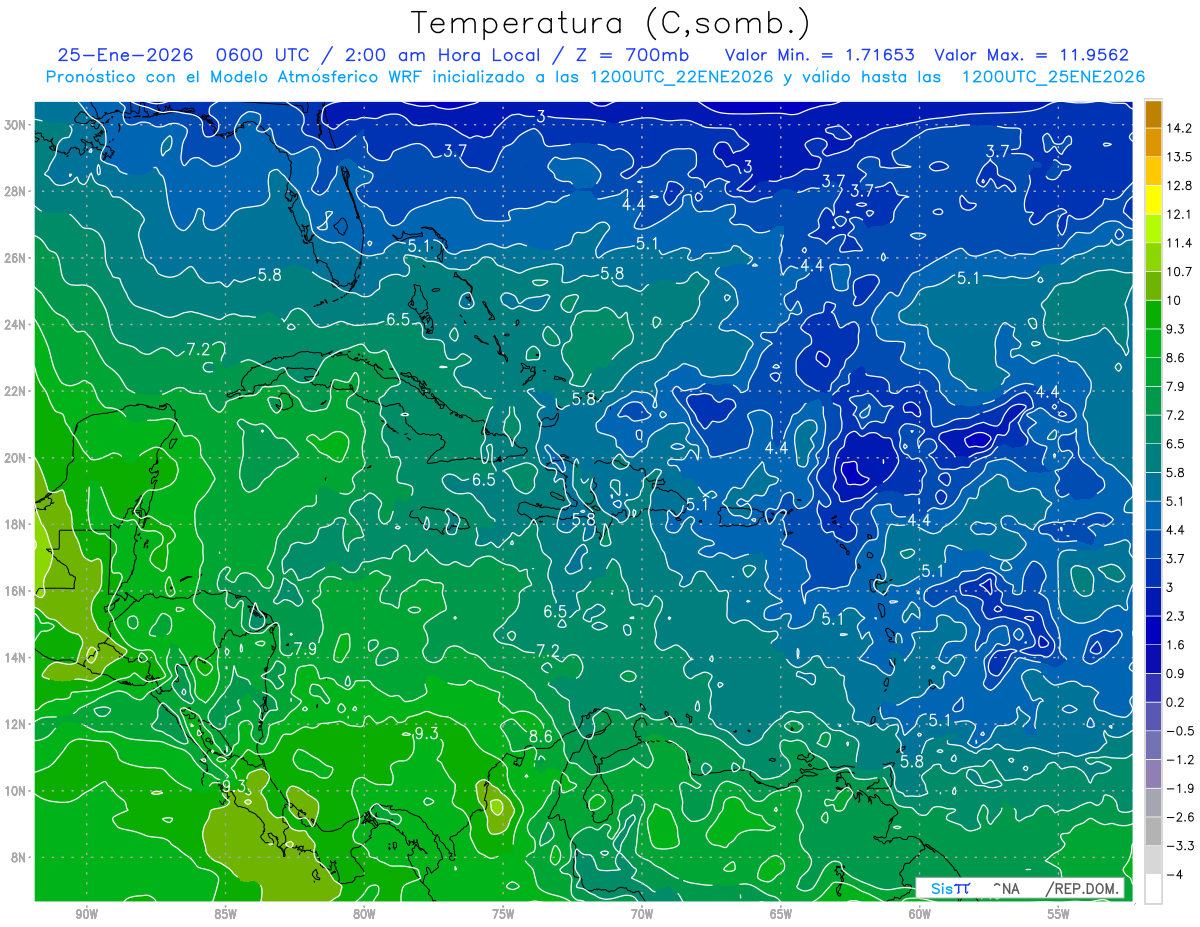Pick the brown swatch above 14.2 on the scale
Viewport: 1200px width, 927px height.
[x=1153, y=114]
